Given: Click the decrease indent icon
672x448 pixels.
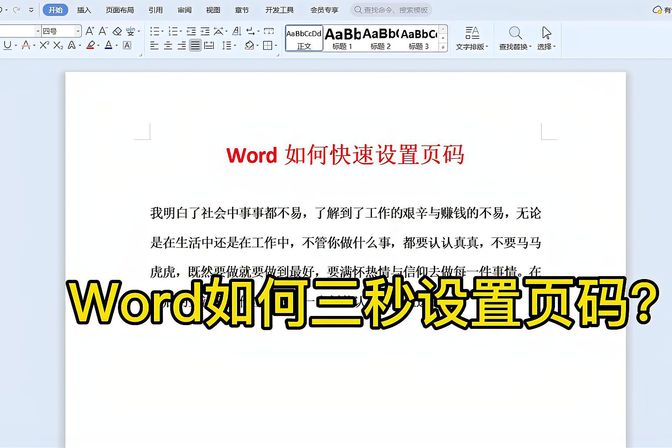Looking at the screenshot, I should pos(191,31).
